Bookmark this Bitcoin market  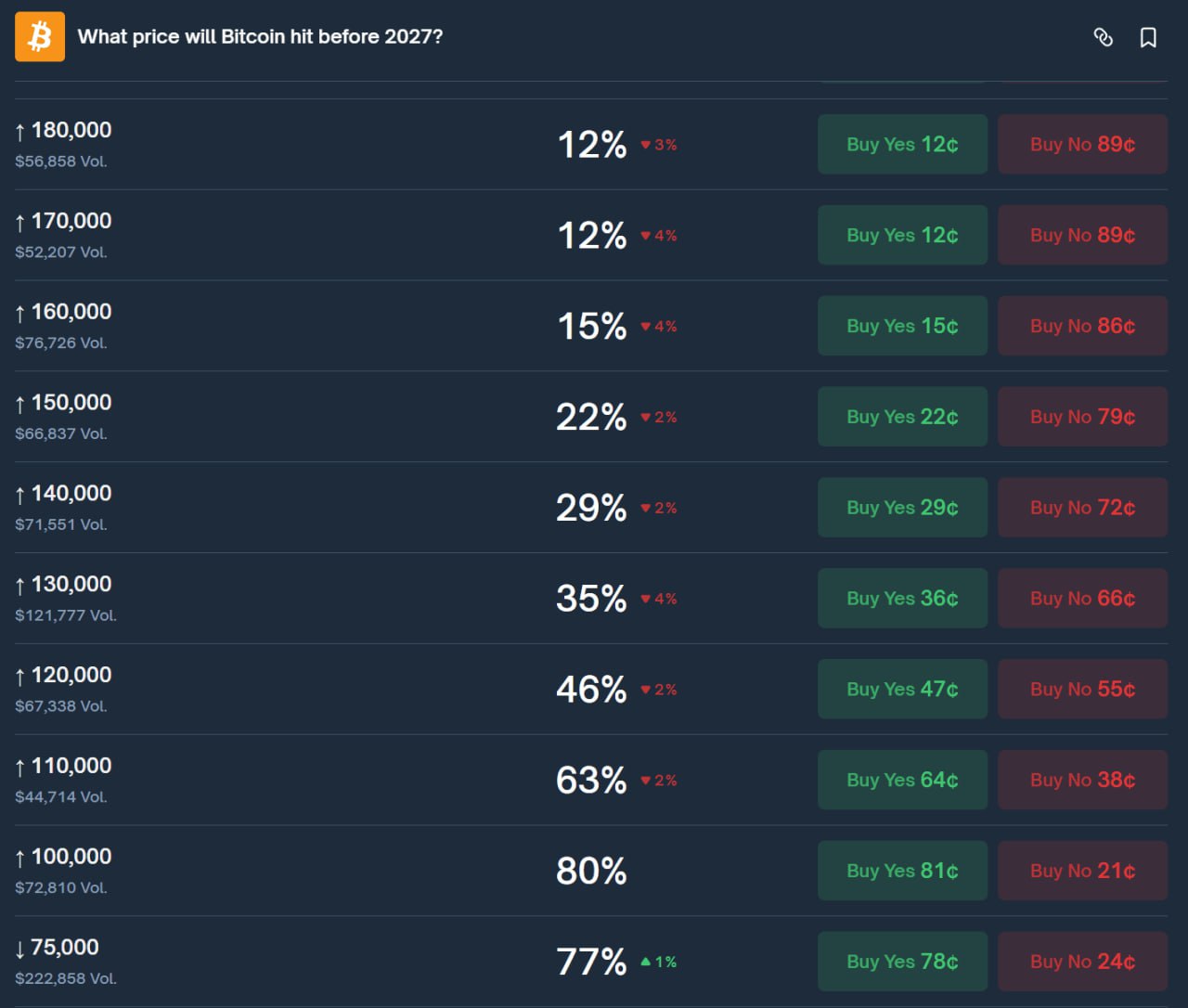coord(1148,37)
